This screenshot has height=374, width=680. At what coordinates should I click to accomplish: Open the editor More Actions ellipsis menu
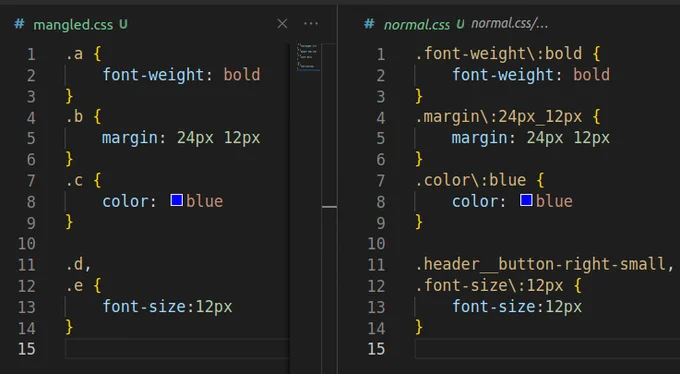click(311, 24)
